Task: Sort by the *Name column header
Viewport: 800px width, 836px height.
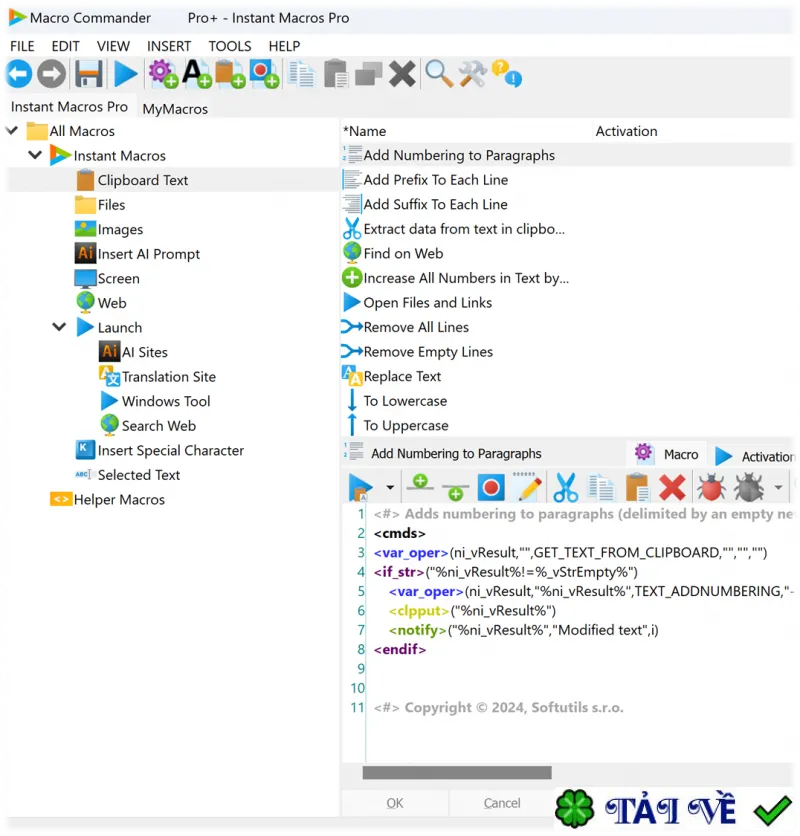Action: (x=467, y=131)
